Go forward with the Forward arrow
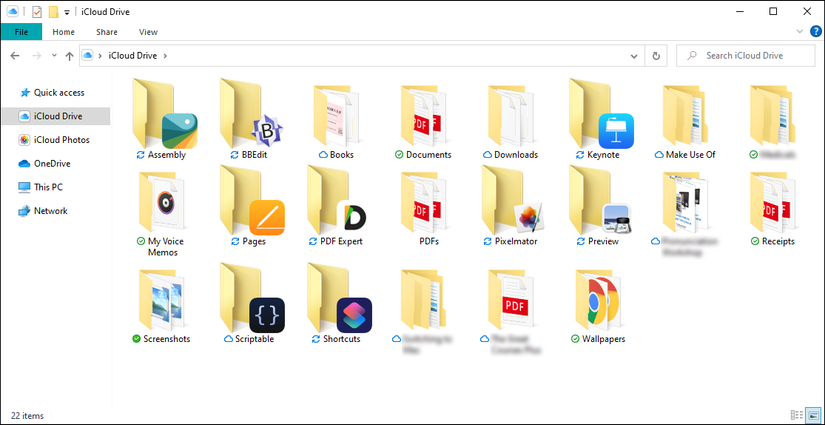 pos(36,56)
